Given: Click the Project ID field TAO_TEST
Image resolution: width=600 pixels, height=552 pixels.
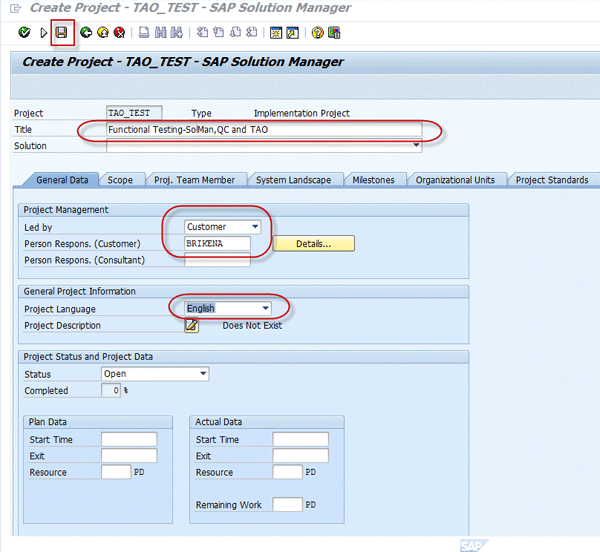Looking at the screenshot, I should click(134, 113).
